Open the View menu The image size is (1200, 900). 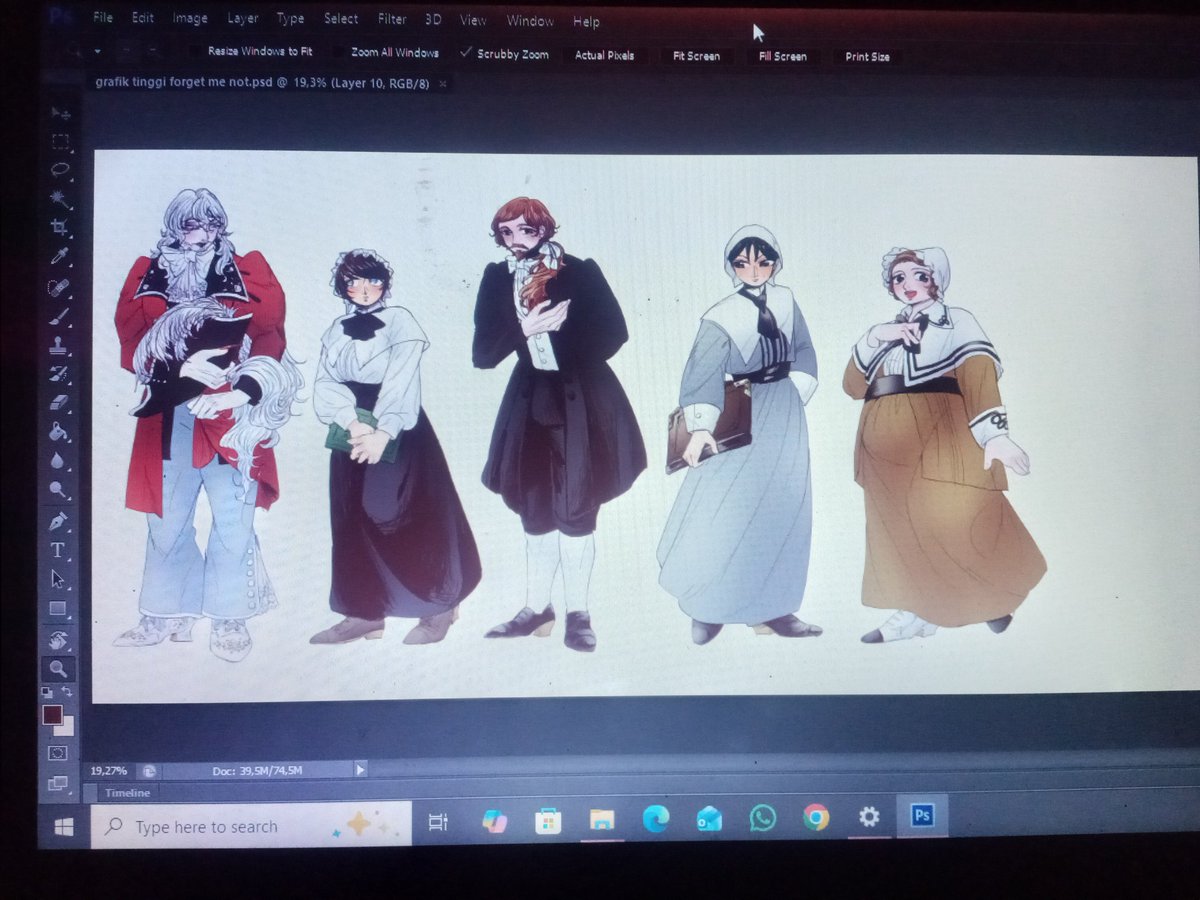pos(474,20)
